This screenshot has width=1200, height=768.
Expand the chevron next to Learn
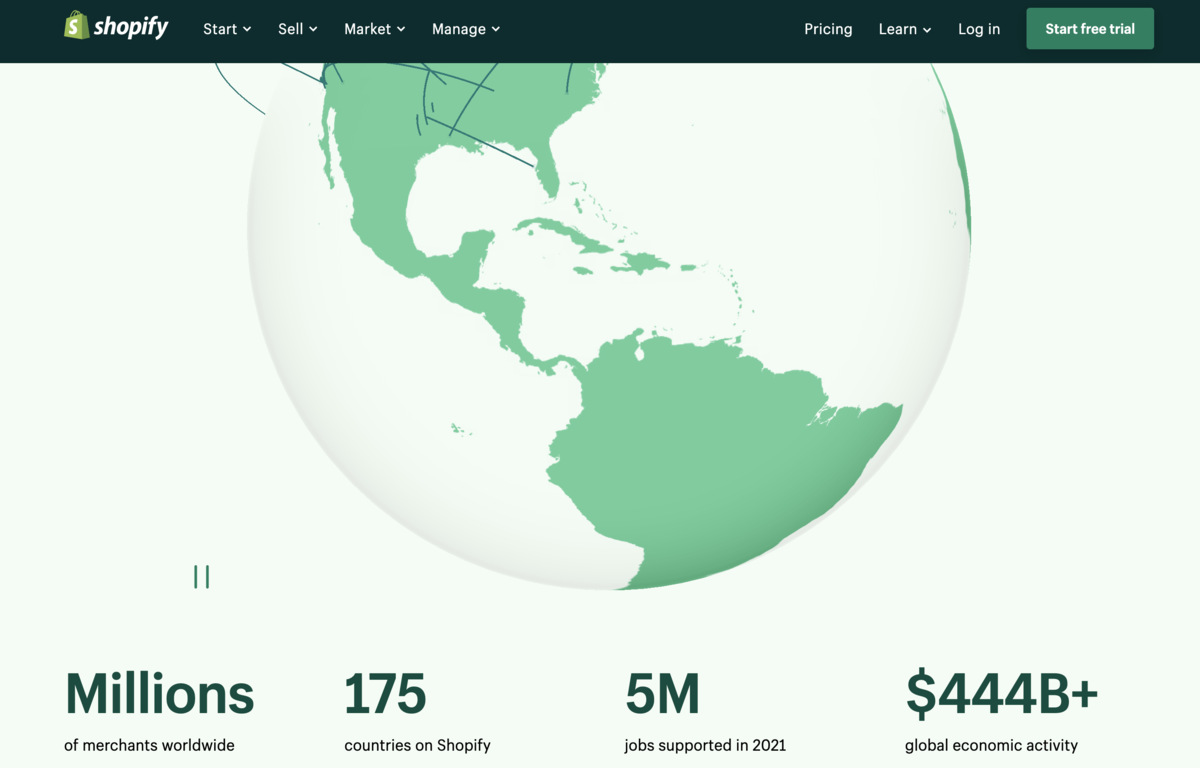[927, 30]
